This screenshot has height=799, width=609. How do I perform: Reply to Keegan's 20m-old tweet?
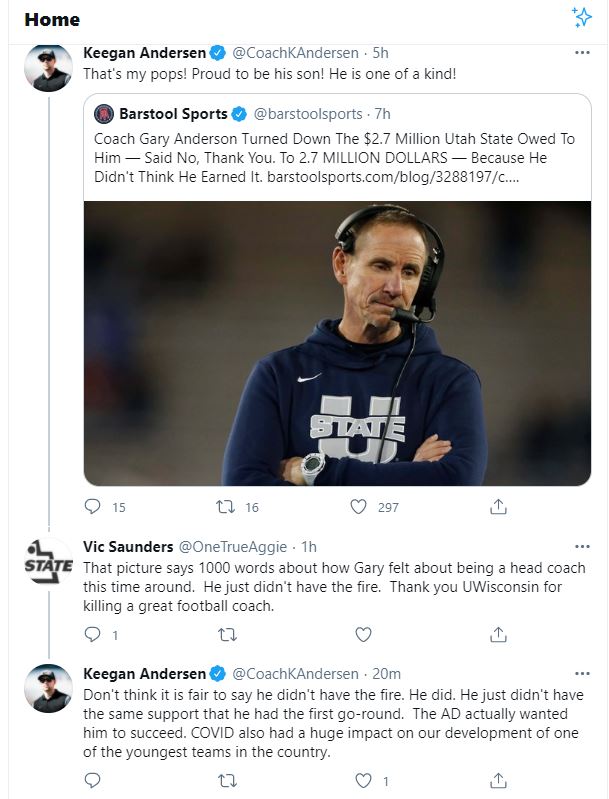pyautogui.click(x=92, y=781)
